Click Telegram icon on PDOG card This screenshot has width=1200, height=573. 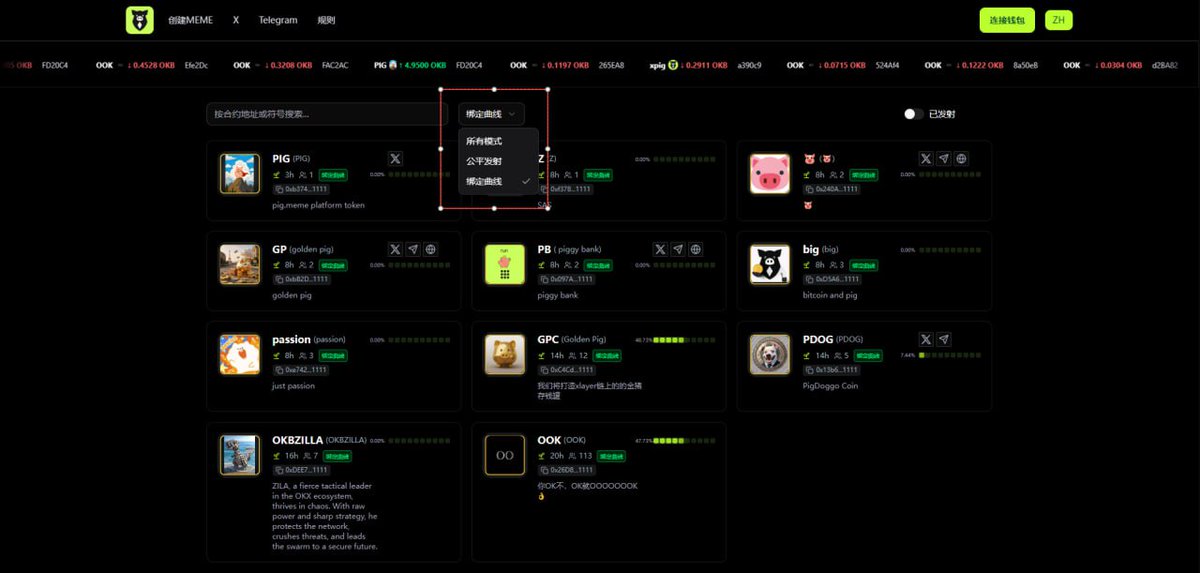944,339
